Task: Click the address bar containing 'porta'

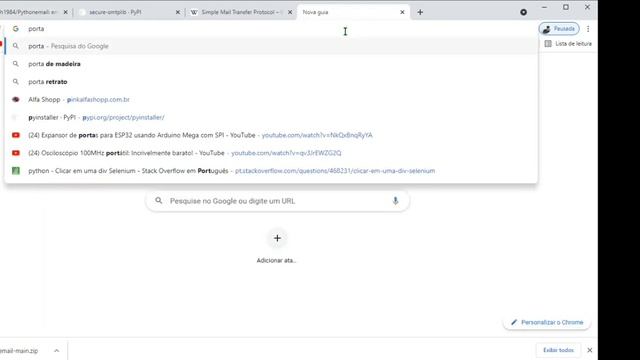Action: pos(271,29)
